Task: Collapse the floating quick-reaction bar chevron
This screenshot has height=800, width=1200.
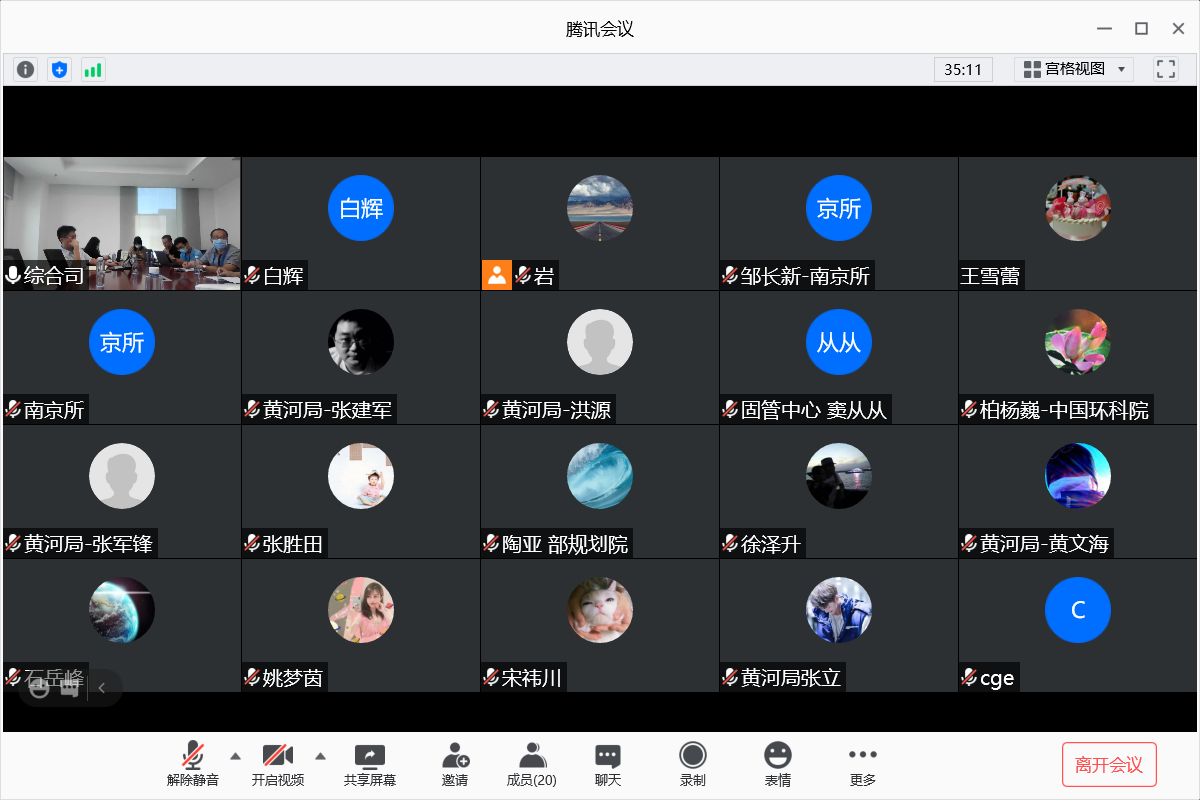Action: (x=101, y=687)
